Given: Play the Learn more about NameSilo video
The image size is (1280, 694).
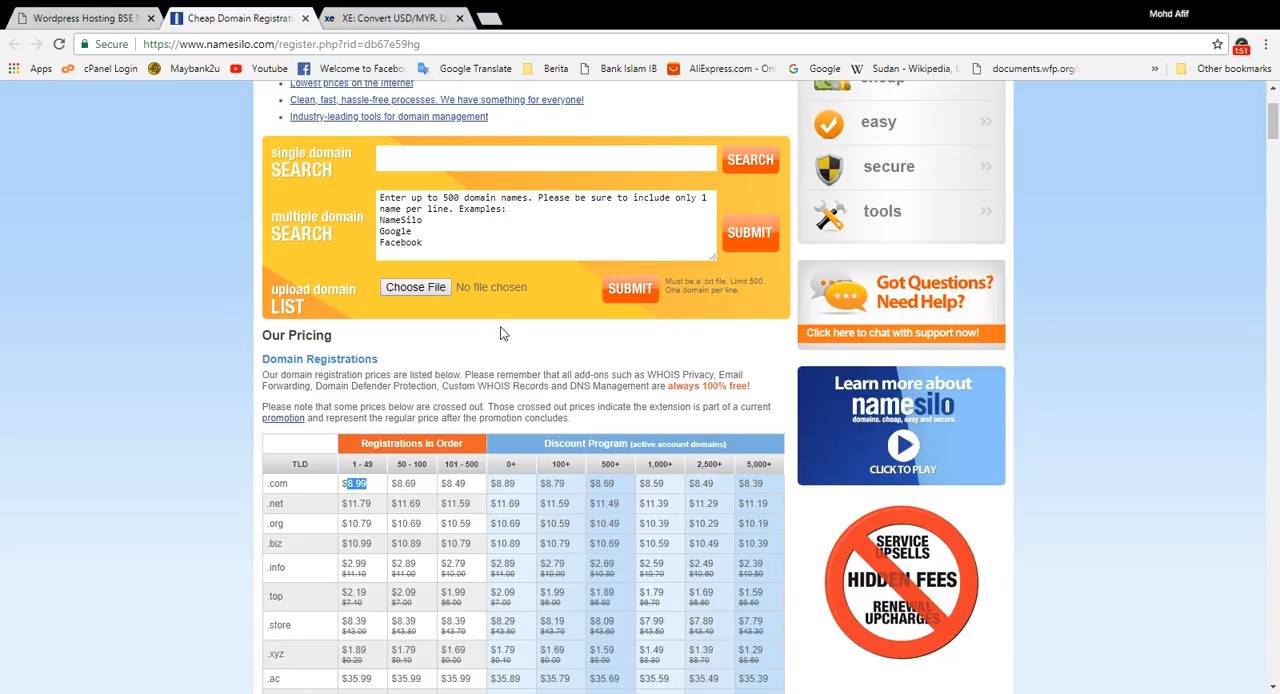Looking at the screenshot, I should pyautogui.click(x=902, y=445).
